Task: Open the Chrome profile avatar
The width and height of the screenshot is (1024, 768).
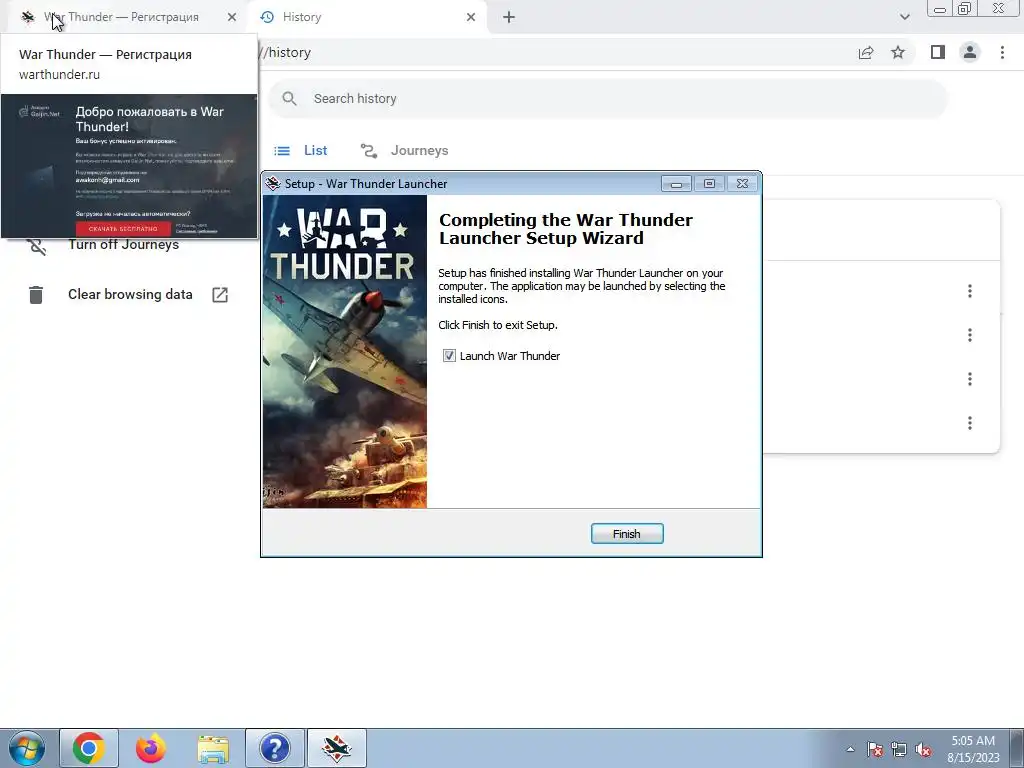Action: (x=970, y=52)
